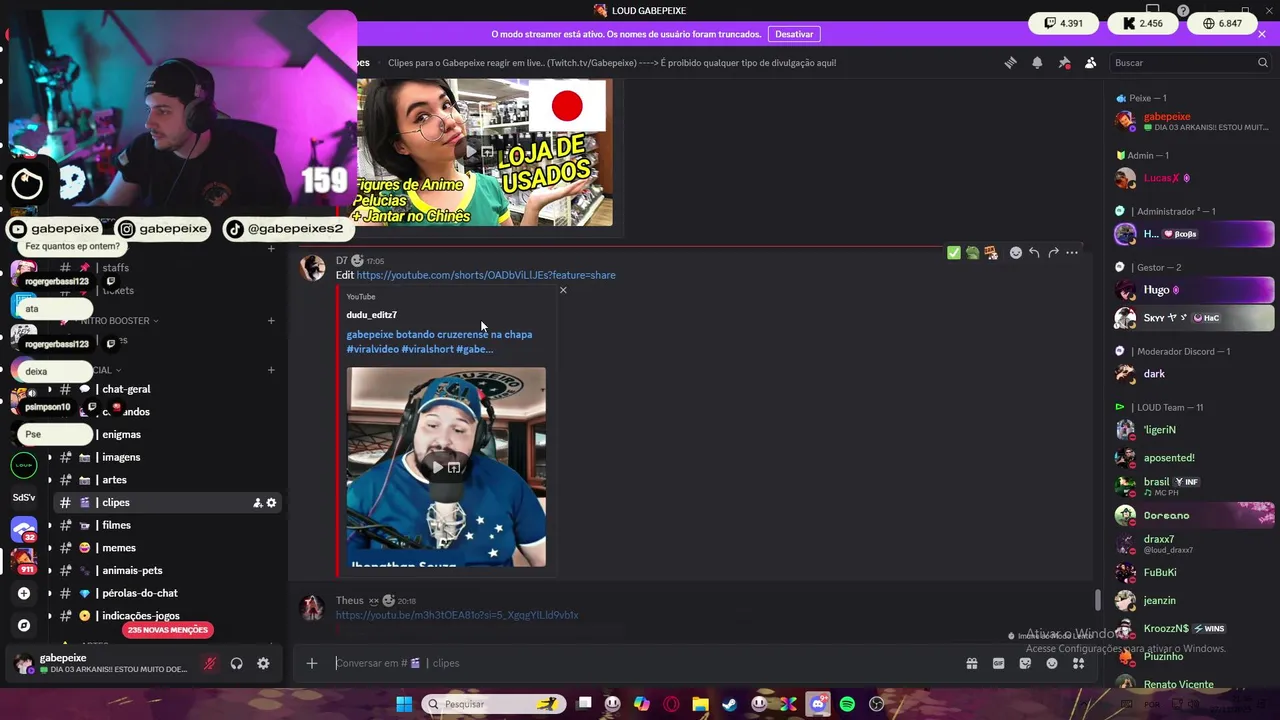The height and width of the screenshot is (720, 1280).
Task: Jump to 235 novas menções
Action: pos(167,630)
